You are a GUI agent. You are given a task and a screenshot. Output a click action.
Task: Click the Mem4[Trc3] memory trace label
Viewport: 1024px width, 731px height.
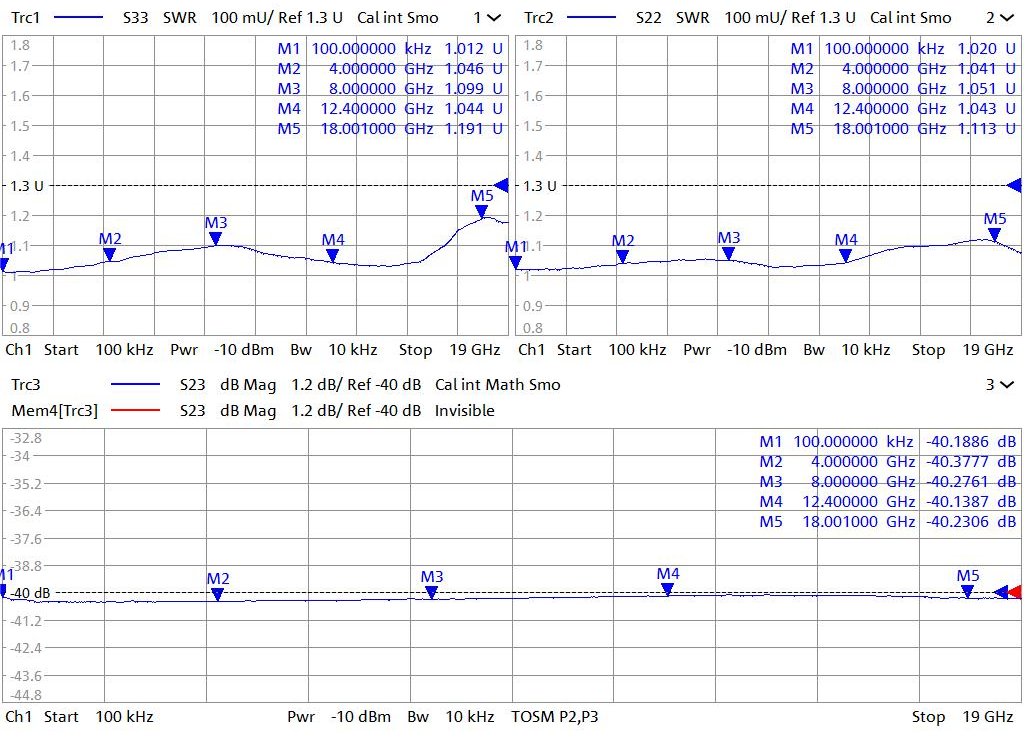pyautogui.click(x=54, y=411)
